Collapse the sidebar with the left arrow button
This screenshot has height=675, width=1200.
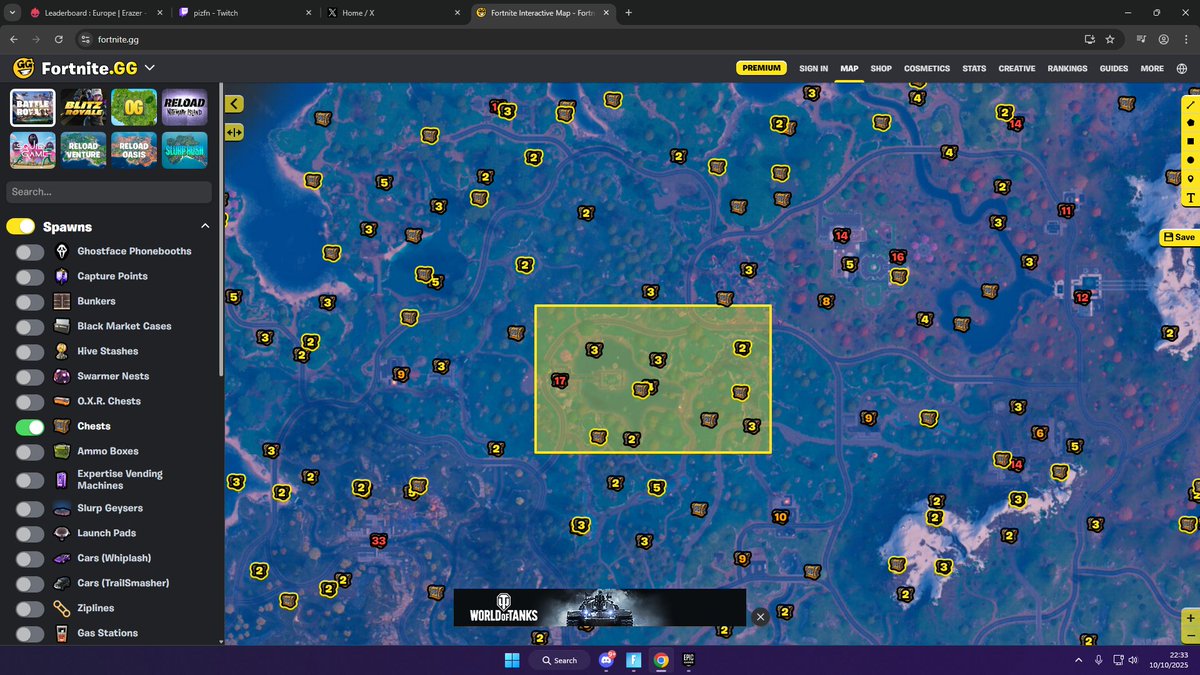pos(234,103)
